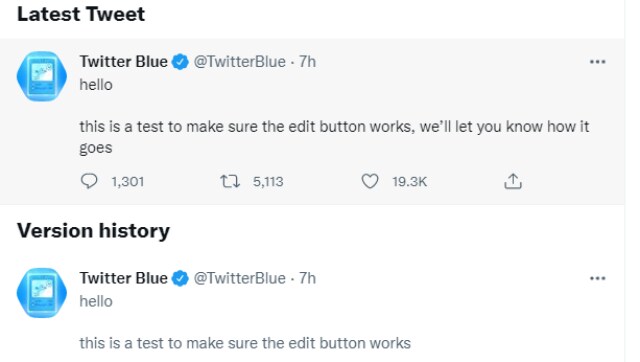Click Twitter Blue avatar in latest tweet
640x362 pixels.
(42, 76)
